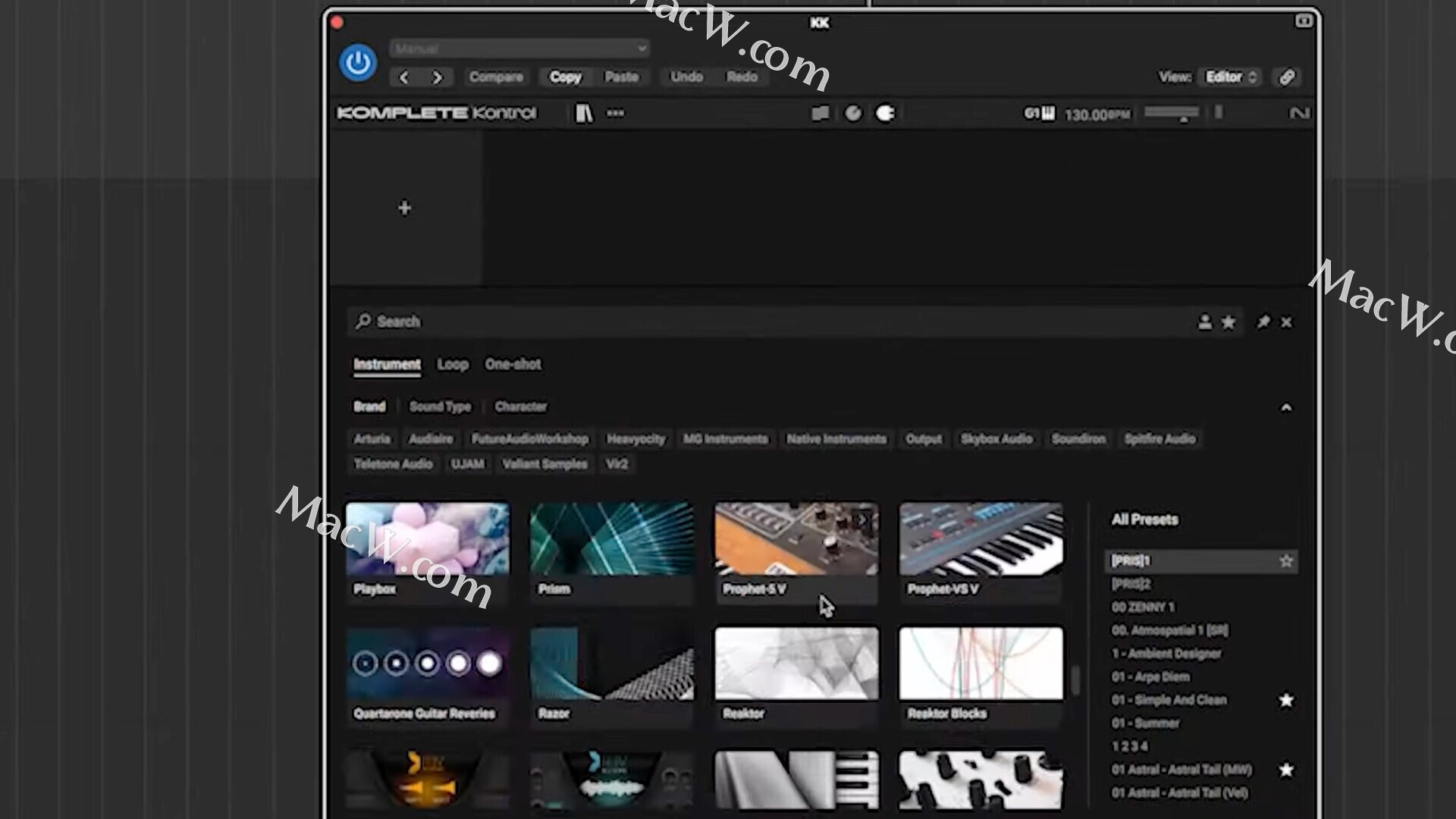Filter by Arturia brand tag
The image size is (1456, 819).
point(372,439)
